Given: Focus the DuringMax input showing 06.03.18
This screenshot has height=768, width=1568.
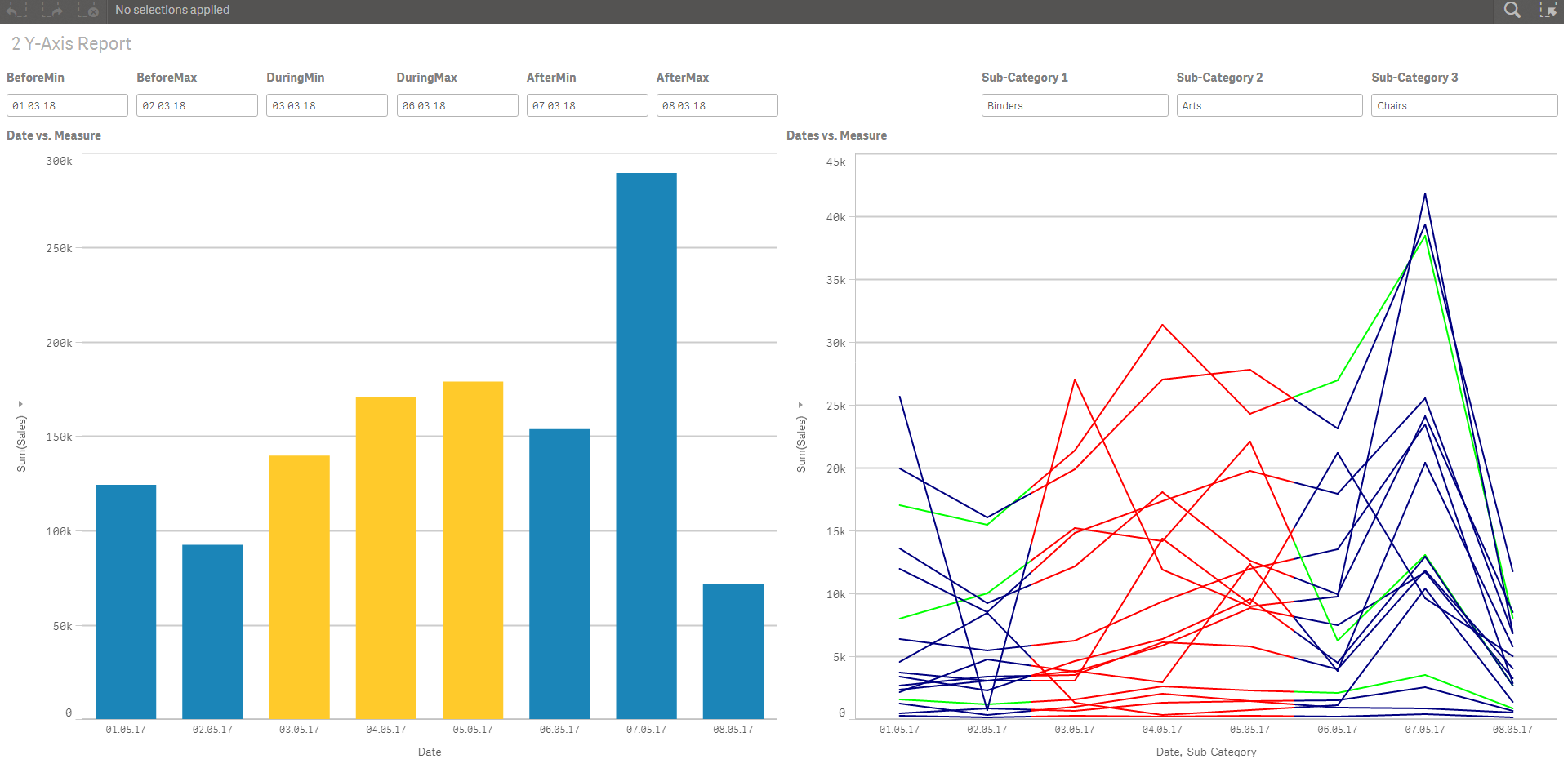Looking at the screenshot, I should (457, 105).
